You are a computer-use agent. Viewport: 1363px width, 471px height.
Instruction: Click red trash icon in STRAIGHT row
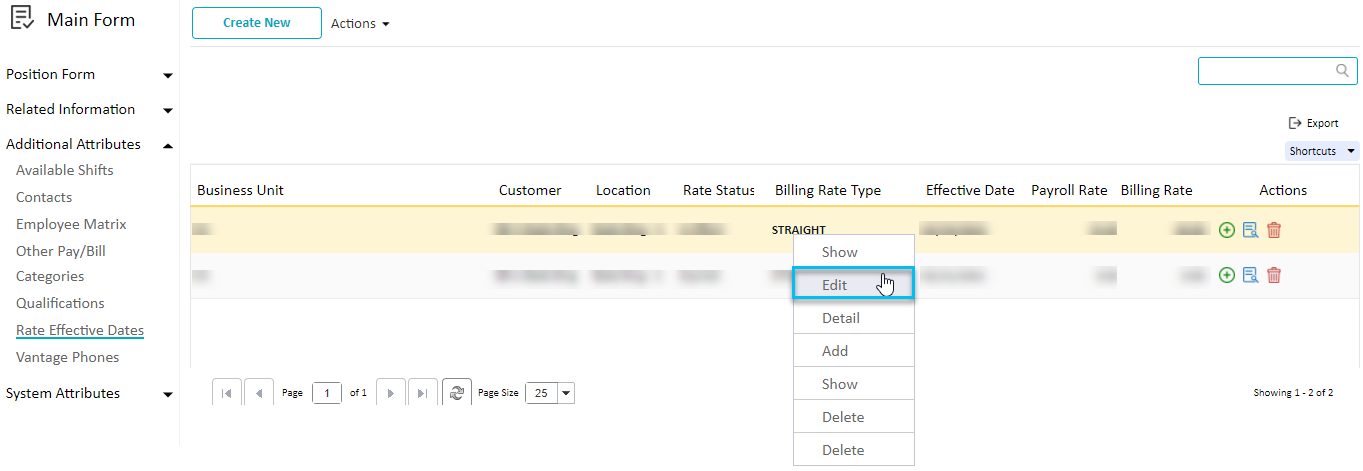click(x=1274, y=230)
